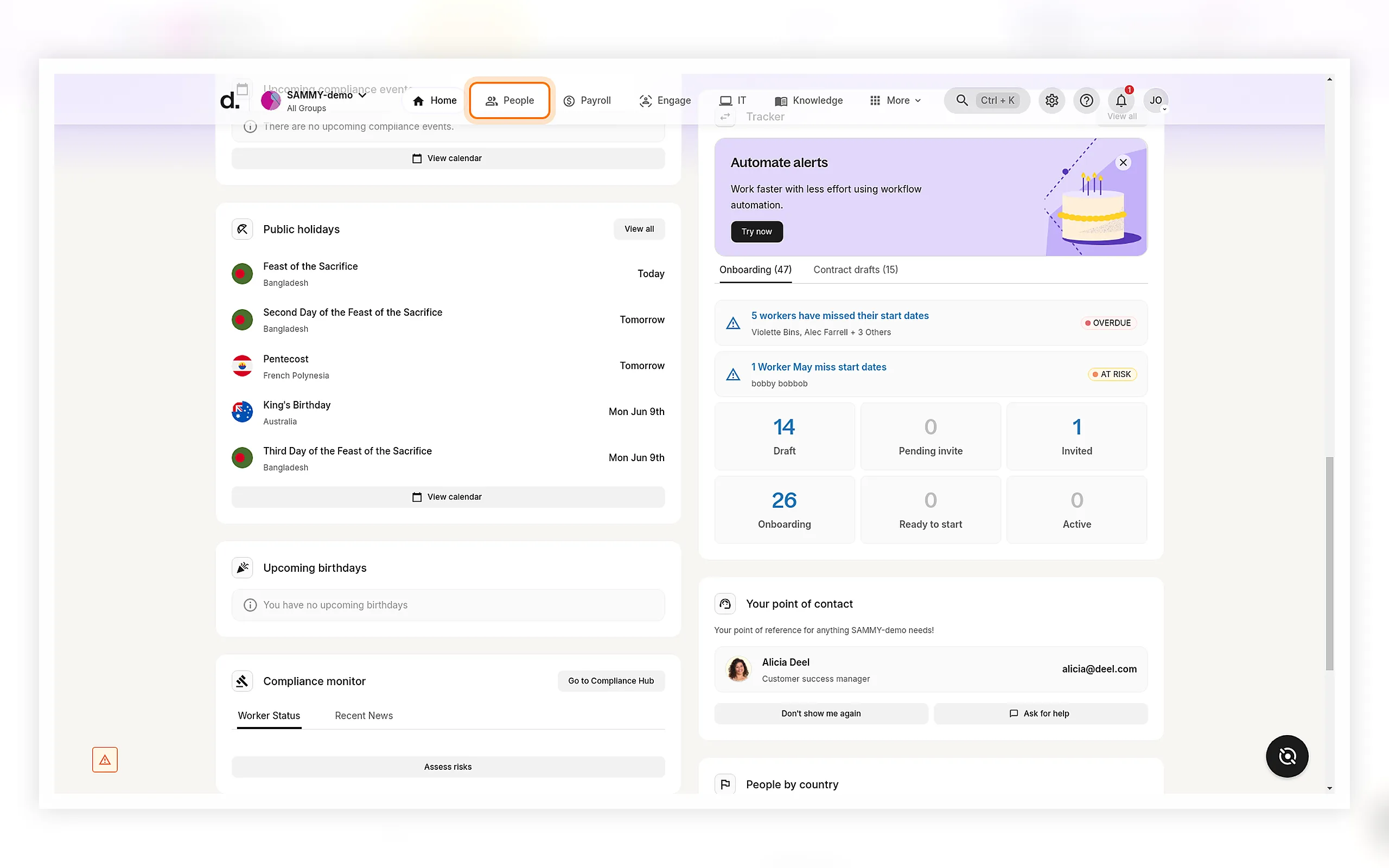Viewport: 1389px width, 868px height.
Task: Switch to the Recent News tab
Action: [x=364, y=716]
